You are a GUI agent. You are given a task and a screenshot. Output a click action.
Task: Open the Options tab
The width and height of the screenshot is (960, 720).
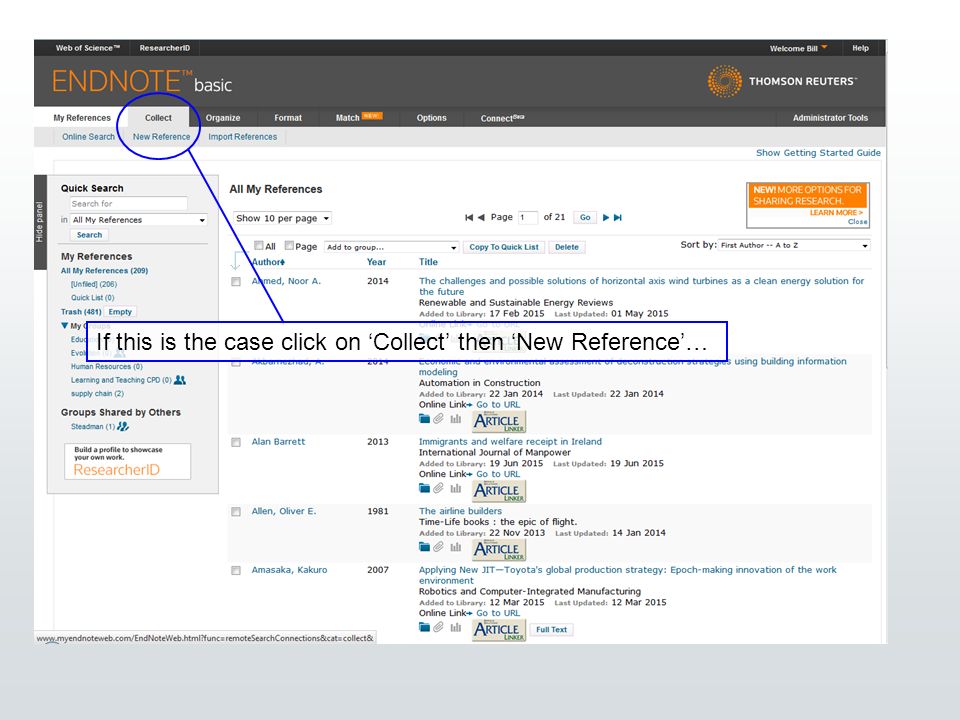coord(432,118)
